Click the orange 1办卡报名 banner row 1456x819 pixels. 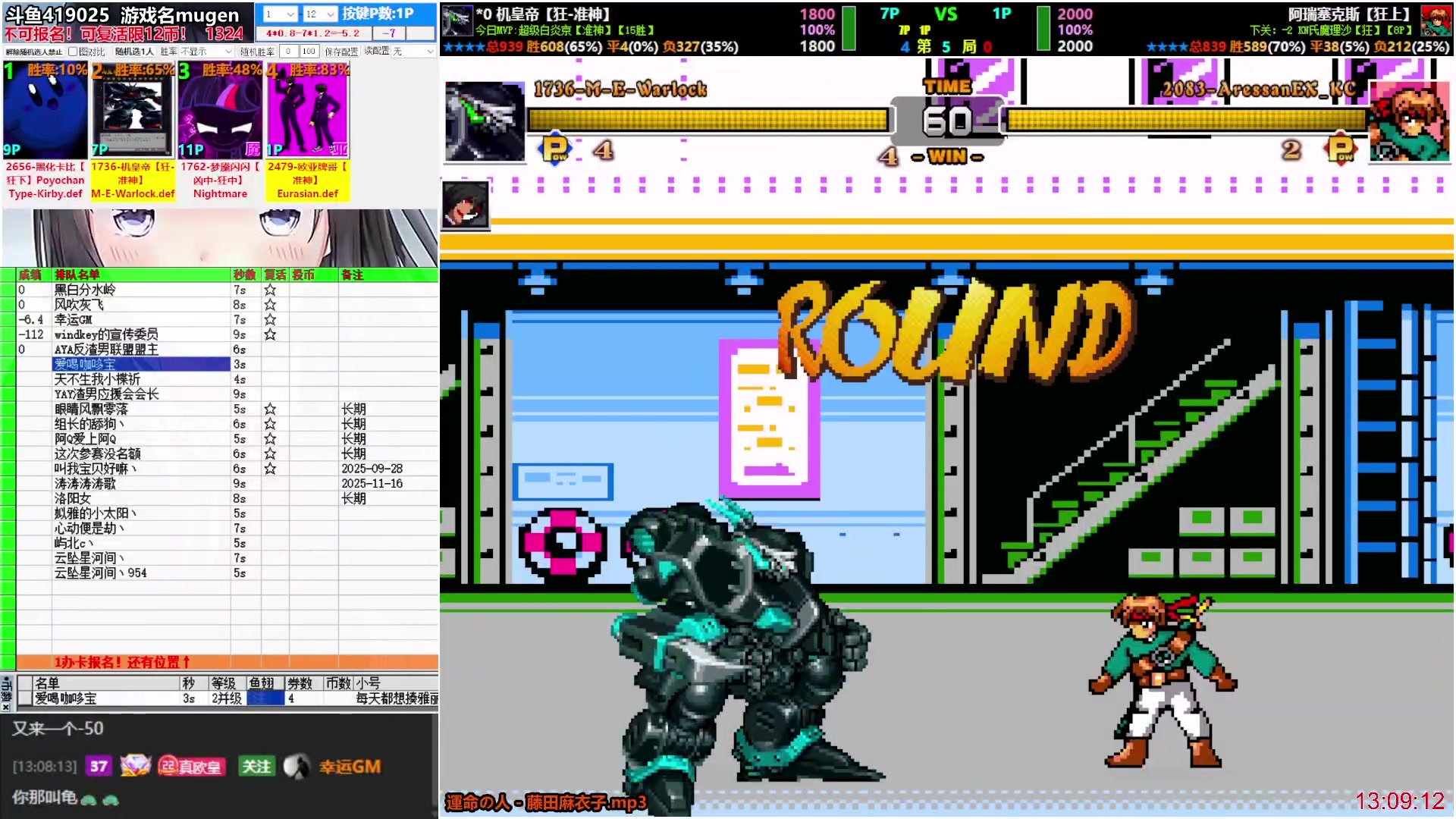[x=227, y=662]
